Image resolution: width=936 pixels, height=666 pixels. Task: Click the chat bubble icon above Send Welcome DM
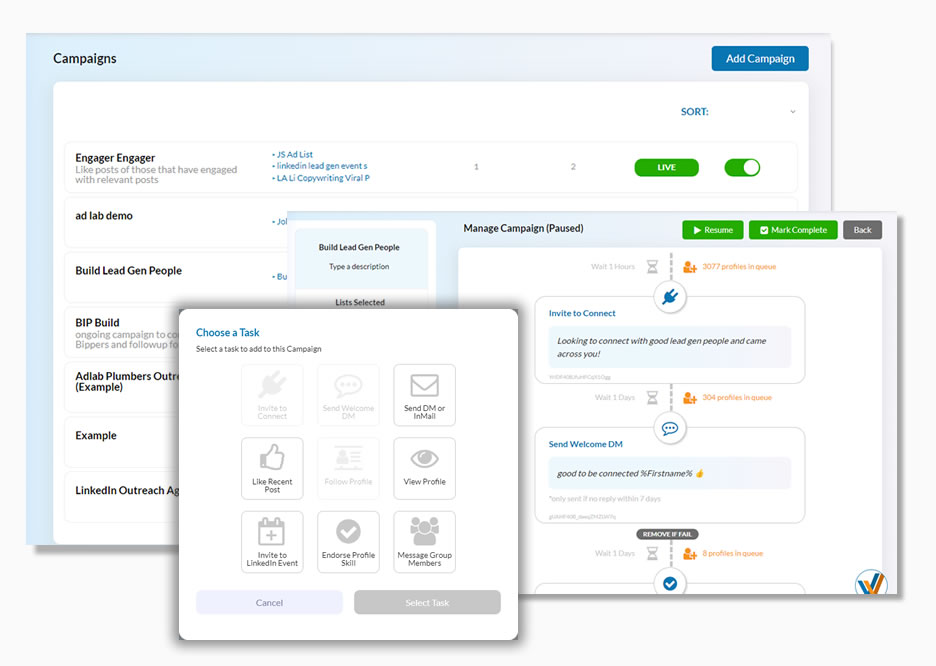[670, 427]
